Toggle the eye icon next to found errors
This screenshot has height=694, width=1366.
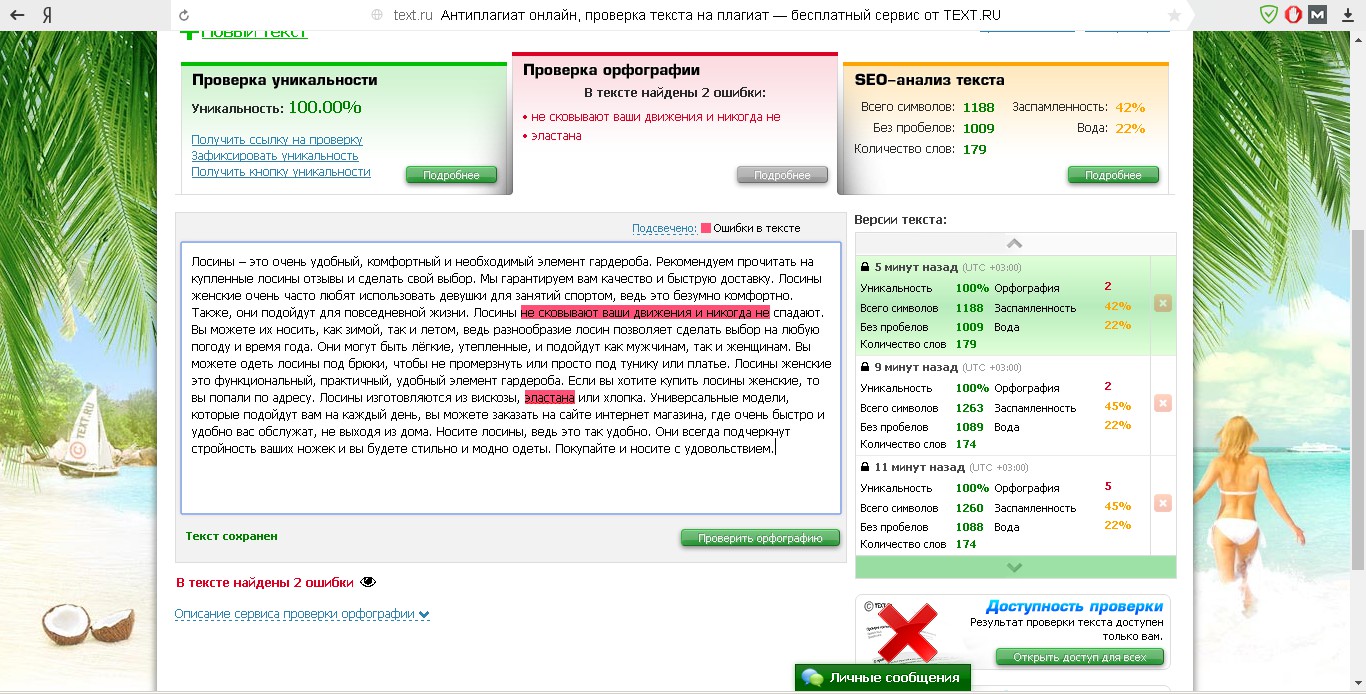(x=368, y=582)
